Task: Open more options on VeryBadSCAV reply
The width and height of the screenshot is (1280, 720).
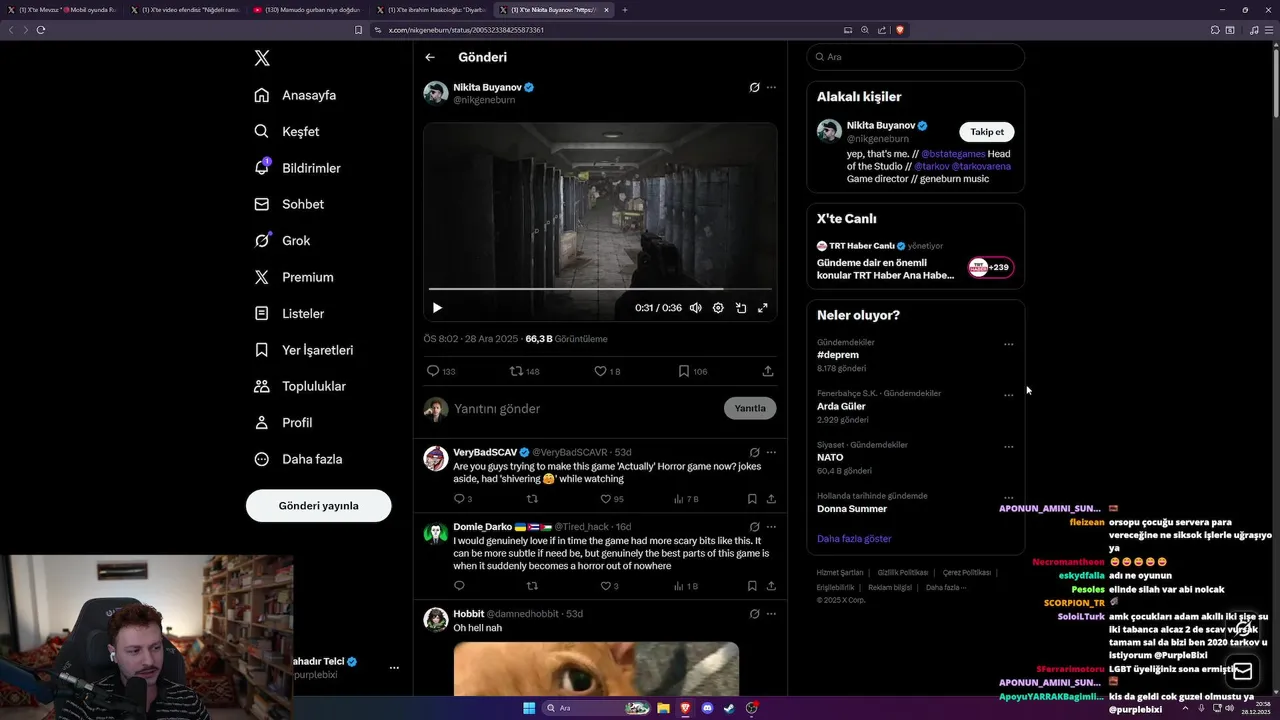Action: click(x=771, y=452)
